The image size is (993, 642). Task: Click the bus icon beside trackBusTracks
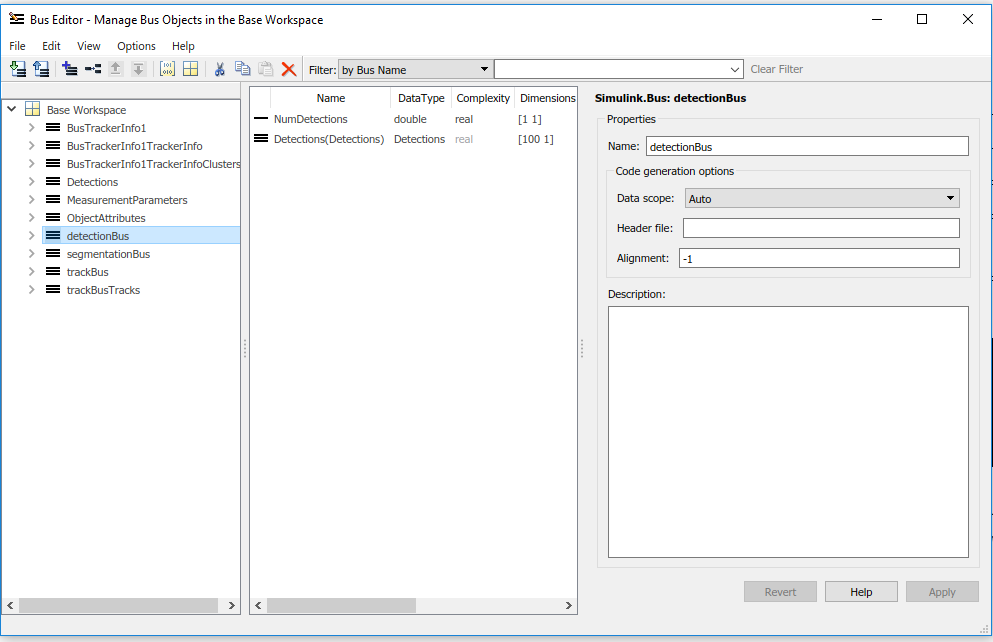[53, 289]
